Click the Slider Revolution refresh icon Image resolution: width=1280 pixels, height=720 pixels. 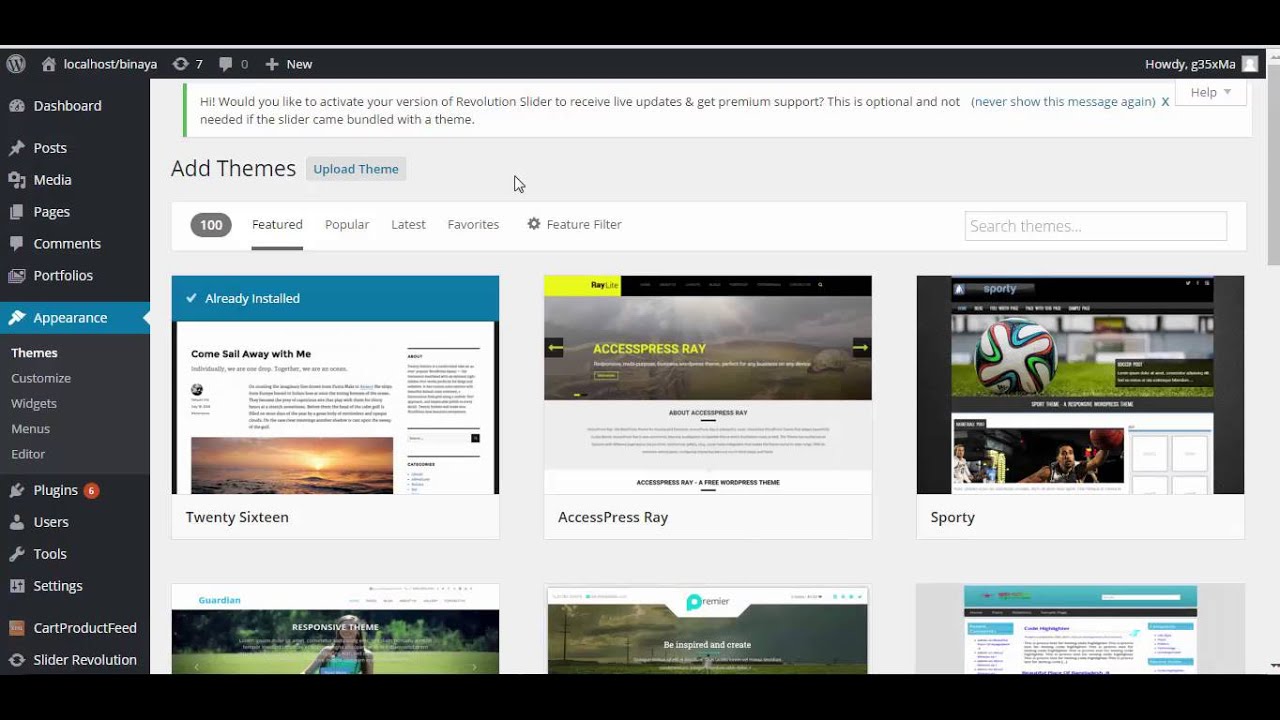coord(16,660)
